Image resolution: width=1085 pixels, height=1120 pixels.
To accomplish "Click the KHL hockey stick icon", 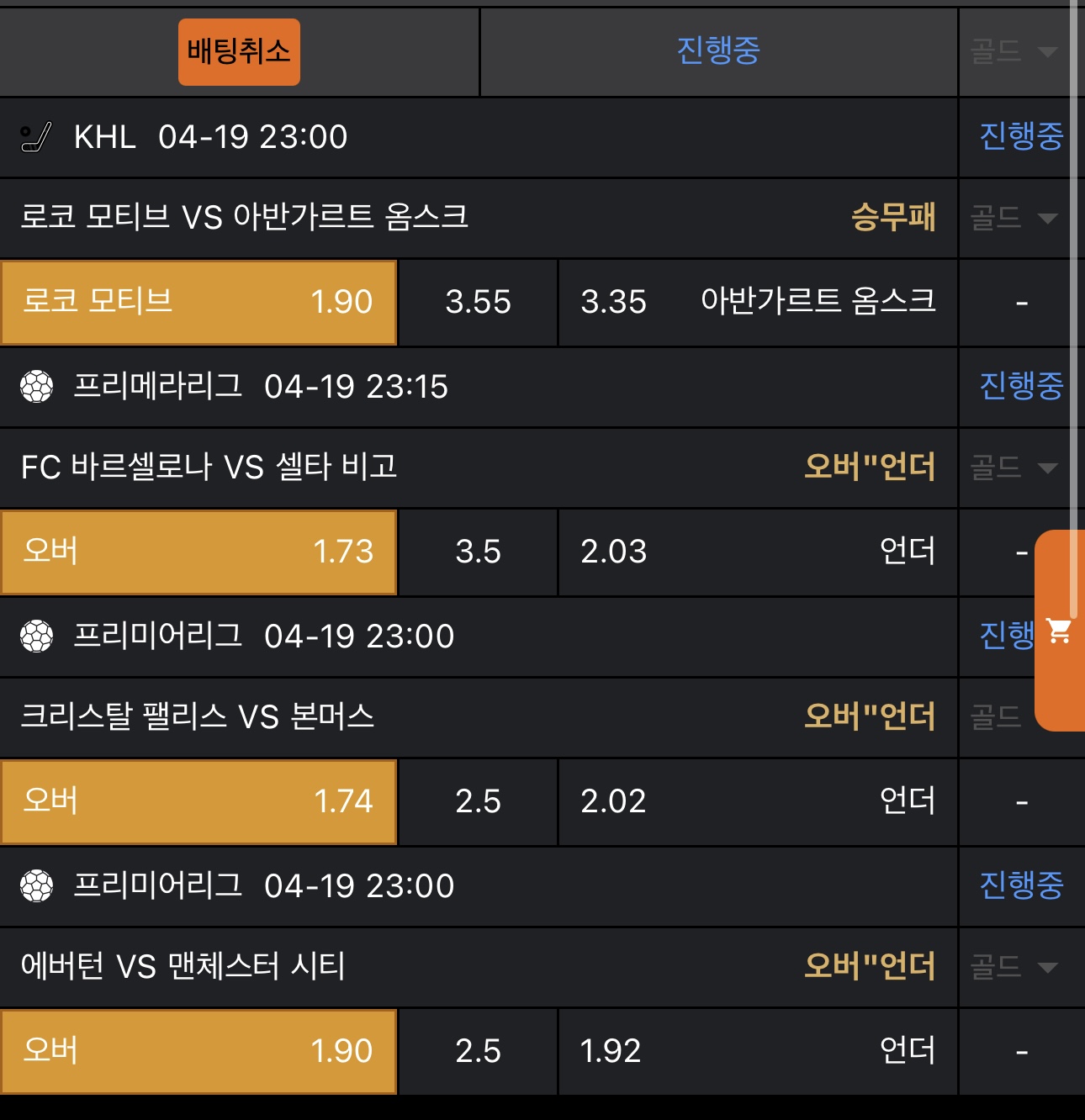I will (35, 137).
